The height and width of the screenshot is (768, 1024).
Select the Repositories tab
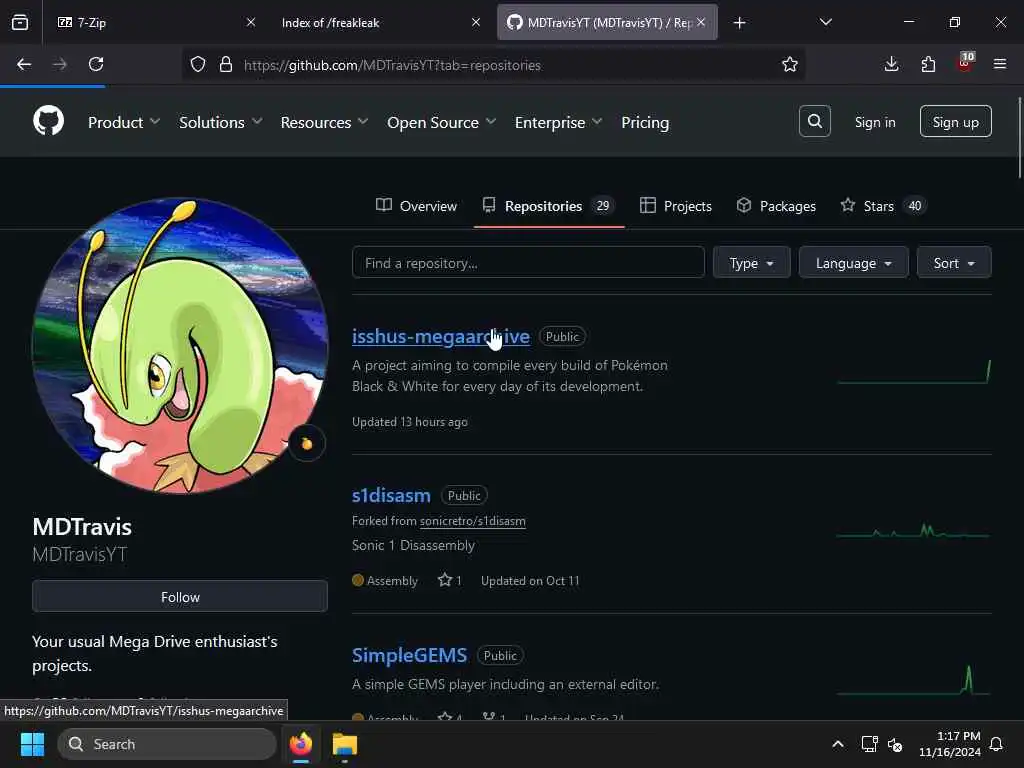(549, 206)
